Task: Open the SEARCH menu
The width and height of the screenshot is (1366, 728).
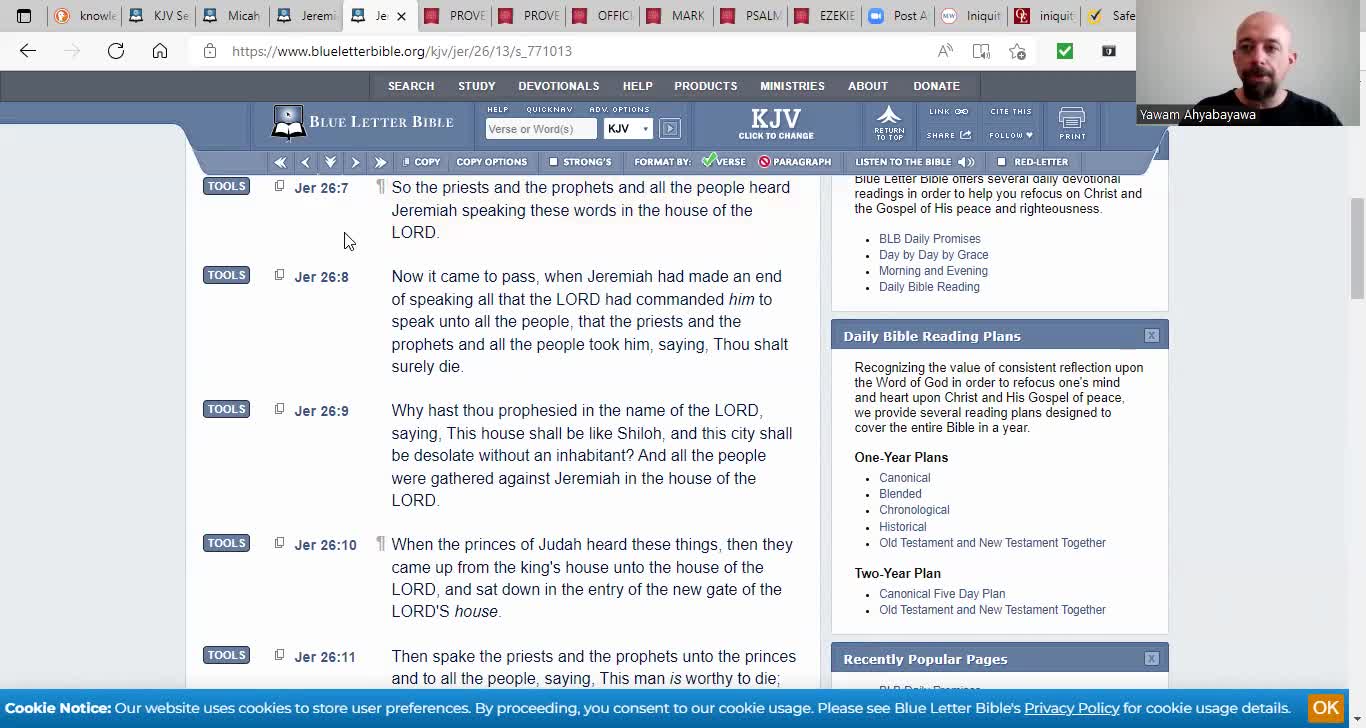Action: click(411, 86)
